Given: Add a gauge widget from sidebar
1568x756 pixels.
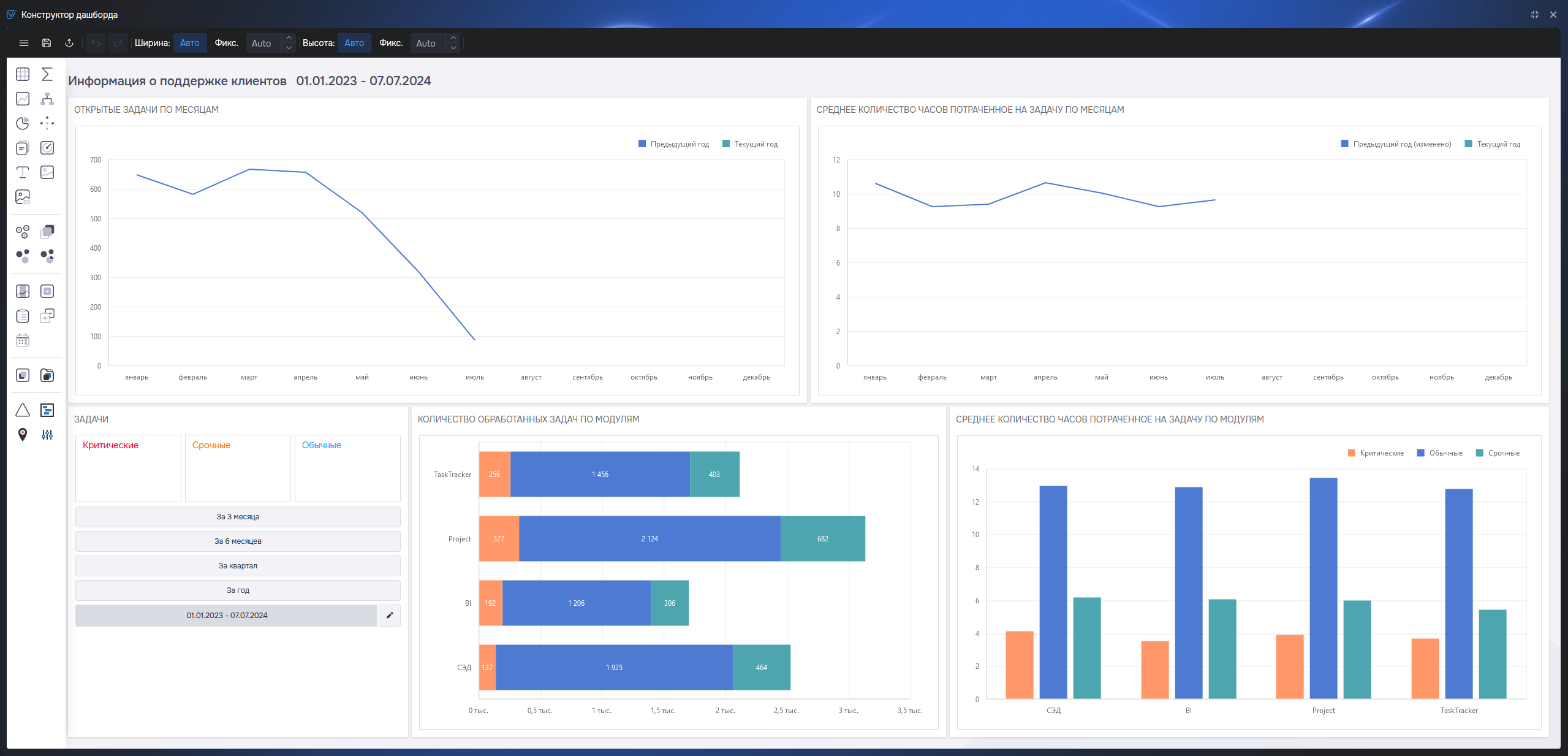Looking at the screenshot, I should [47, 148].
